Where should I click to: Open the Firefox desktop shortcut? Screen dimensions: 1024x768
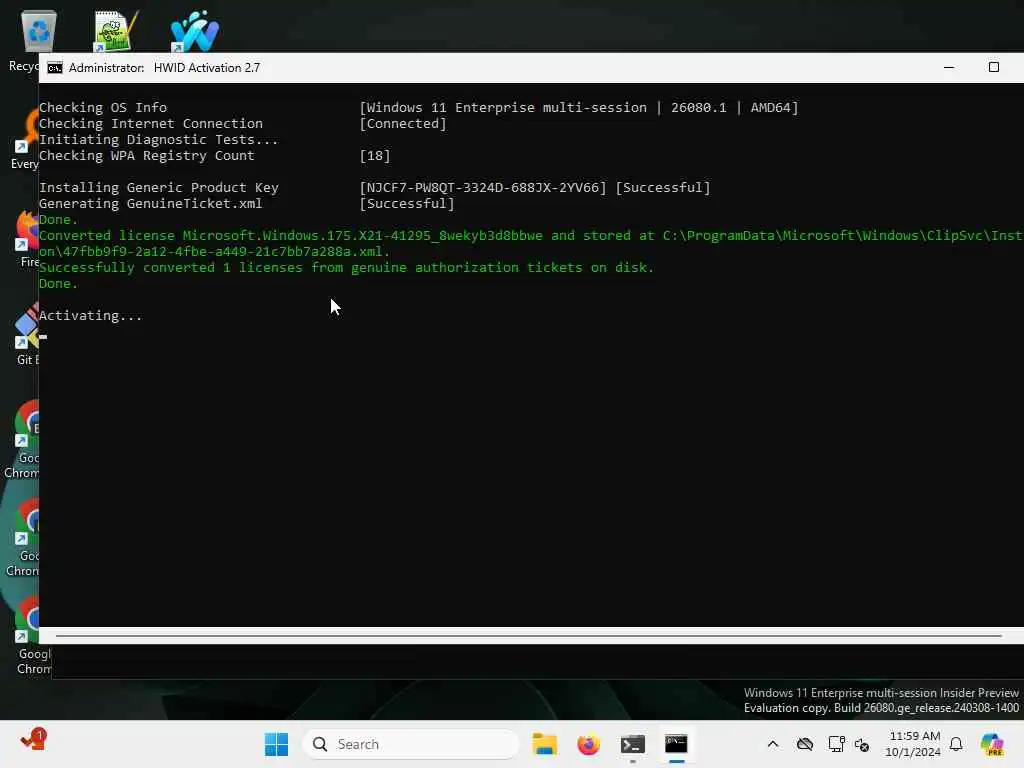coord(26,238)
